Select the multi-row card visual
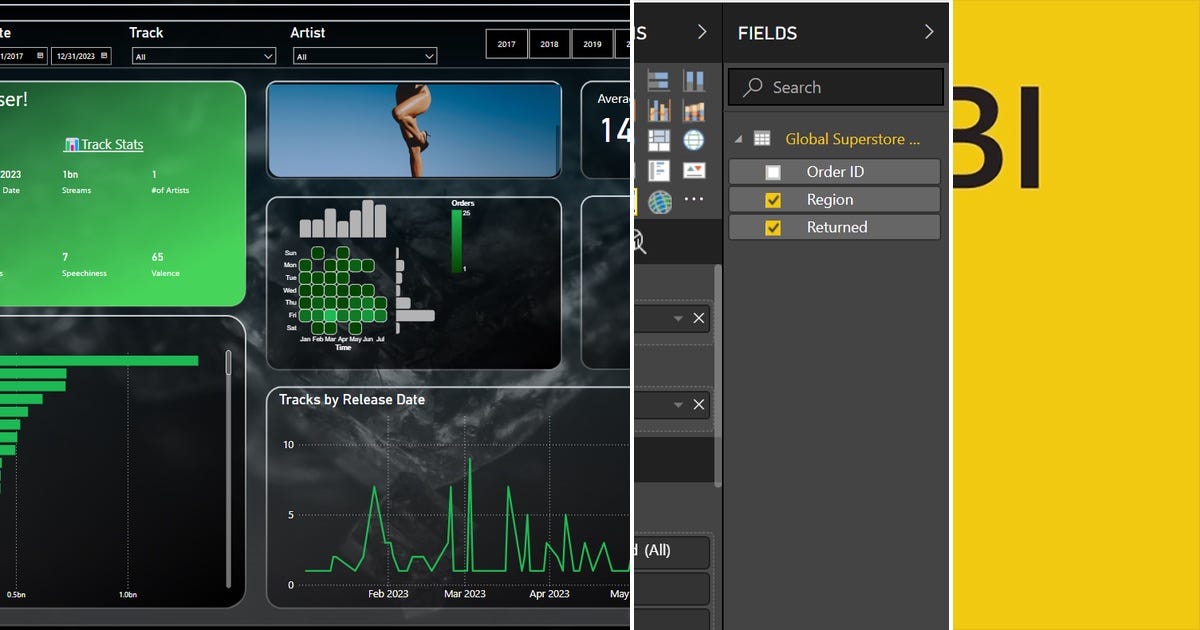The image size is (1200, 630). tap(659, 170)
